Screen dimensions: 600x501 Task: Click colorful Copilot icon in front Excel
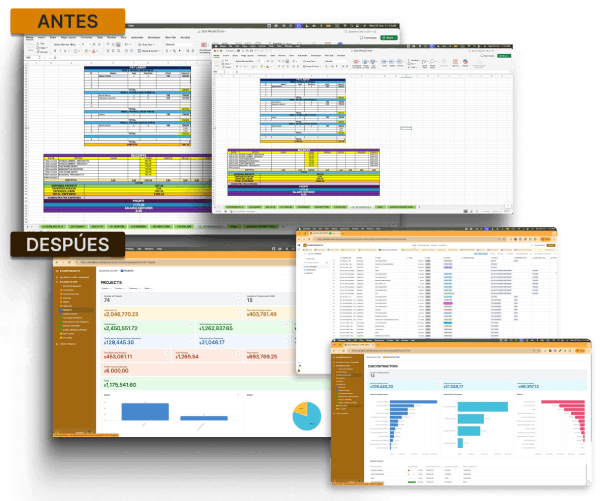[x=465, y=62]
